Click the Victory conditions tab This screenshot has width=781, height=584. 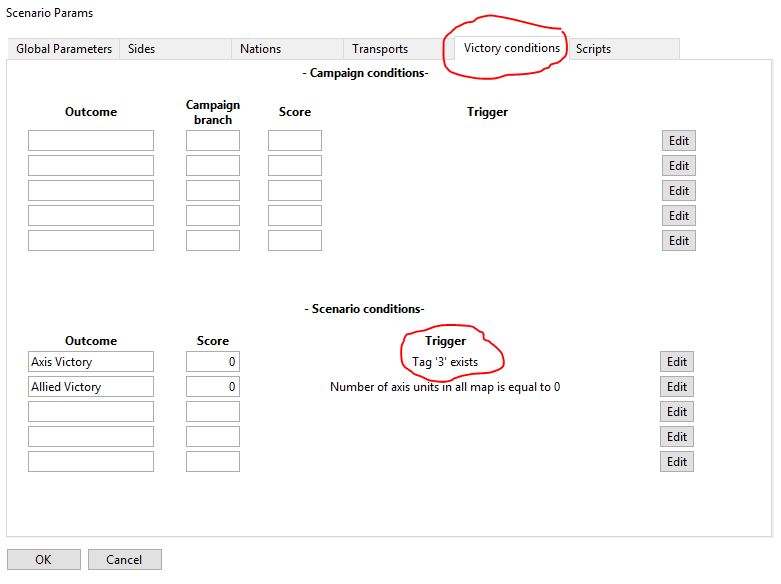511,48
